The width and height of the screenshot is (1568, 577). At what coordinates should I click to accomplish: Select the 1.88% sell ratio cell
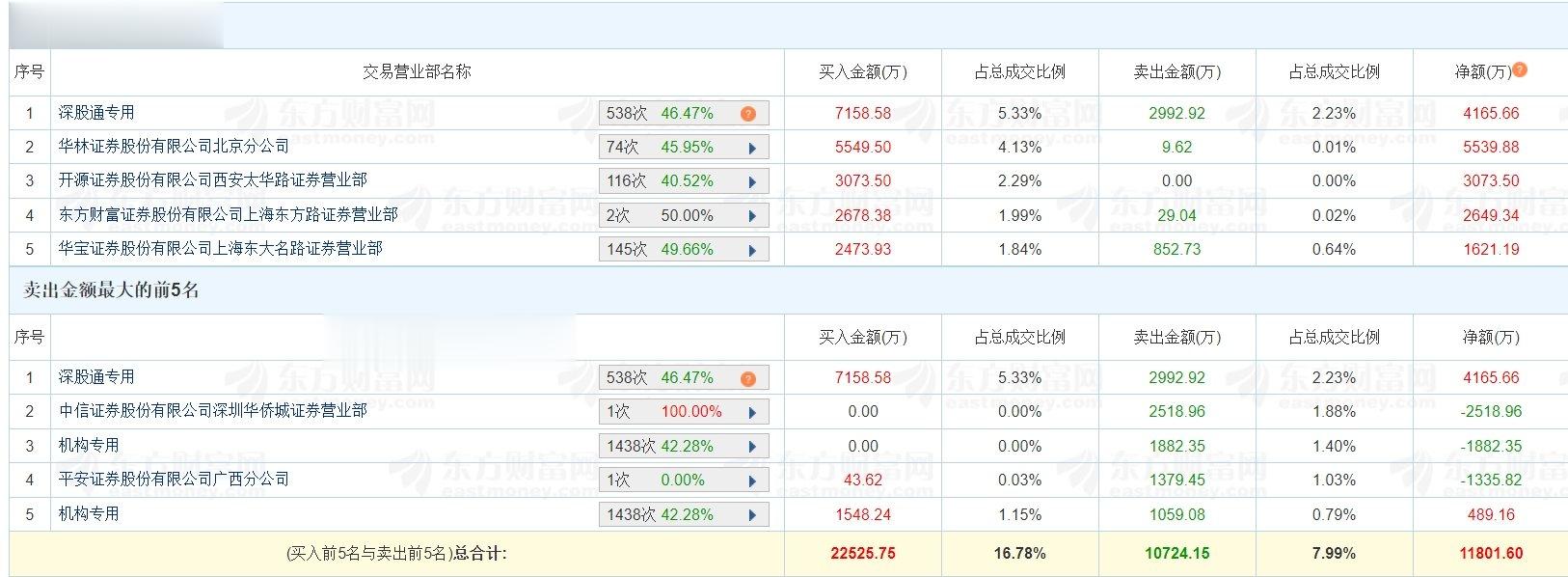tap(1335, 411)
